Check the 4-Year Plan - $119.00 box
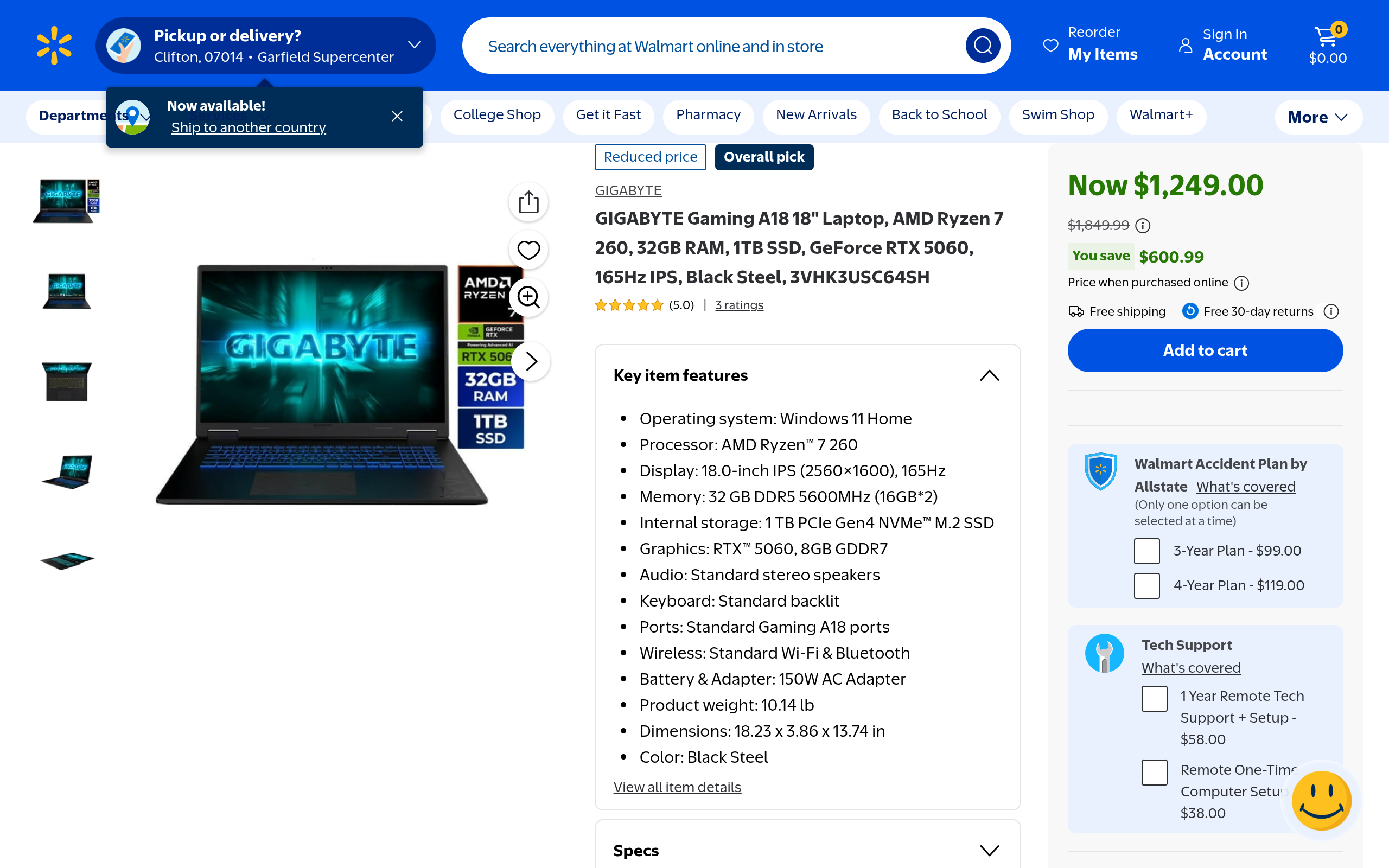1389x868 pixels. click(1147, 585)
